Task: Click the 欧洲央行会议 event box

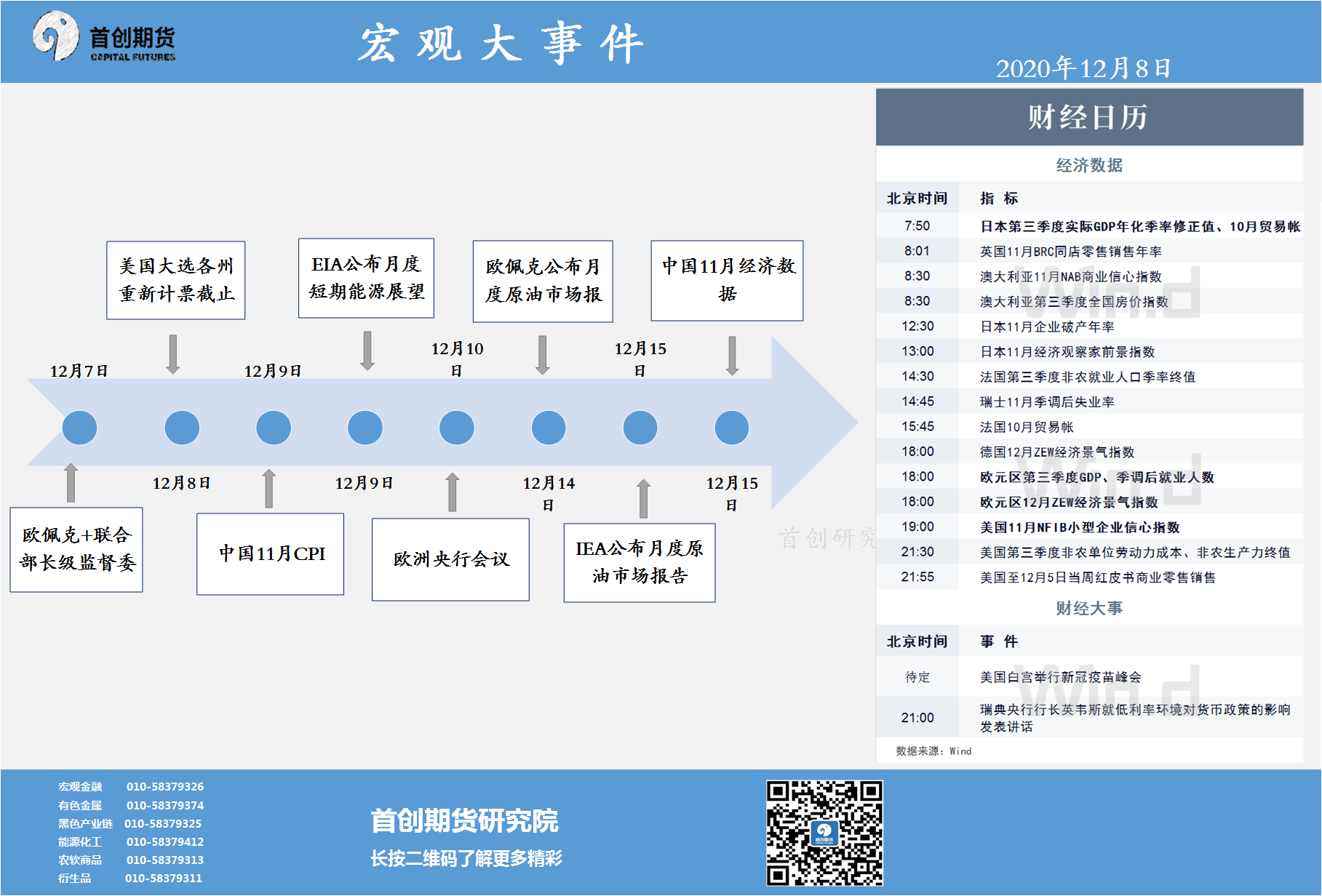Action: click(450, 559)
